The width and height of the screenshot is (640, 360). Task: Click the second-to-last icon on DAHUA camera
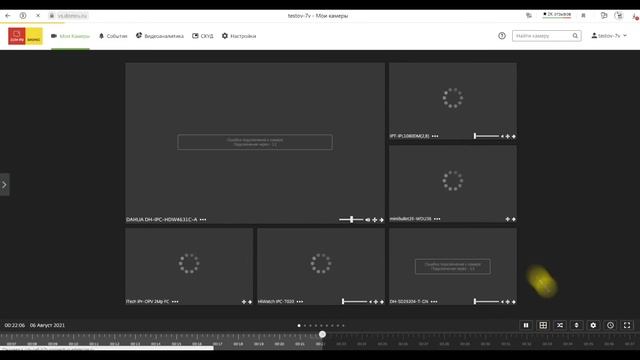(x=375, y=220)
